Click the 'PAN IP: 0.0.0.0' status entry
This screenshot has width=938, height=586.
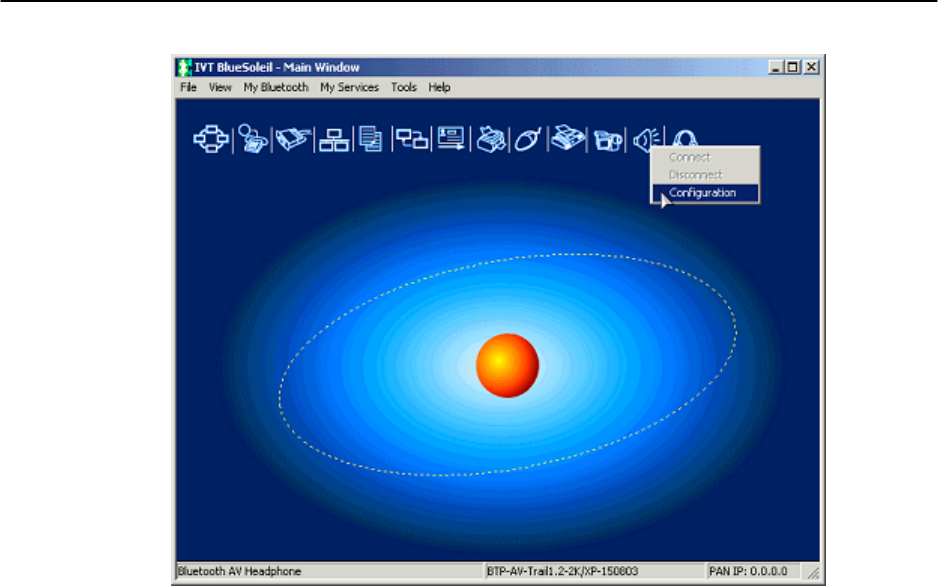tap(748, 571)
